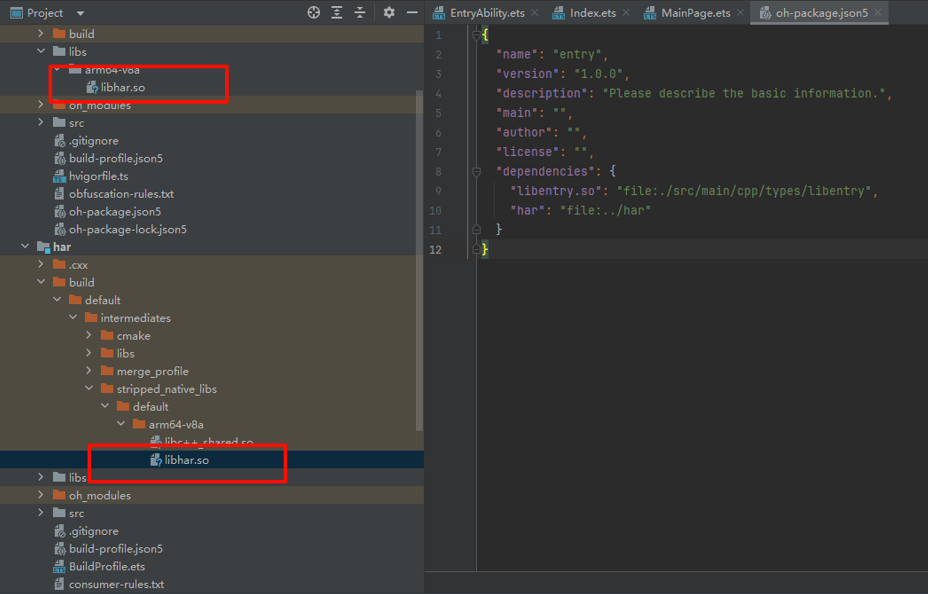Click the Collapse All icon in Project panel
This screenshot has height=594, width=928.
pos(360,13)
